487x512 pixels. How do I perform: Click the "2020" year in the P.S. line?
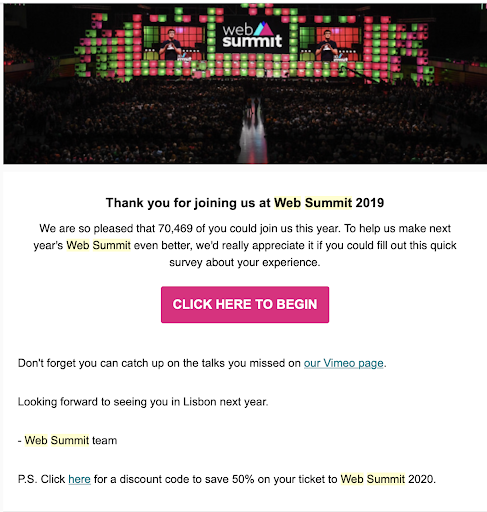(x=420, y=479)
